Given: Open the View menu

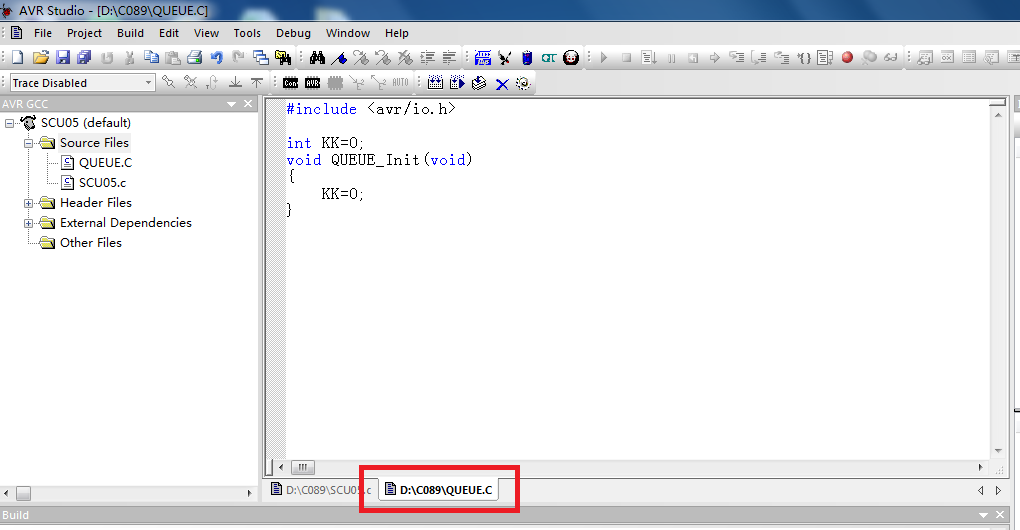Looking at the screenshot, I should click(206, 33).
